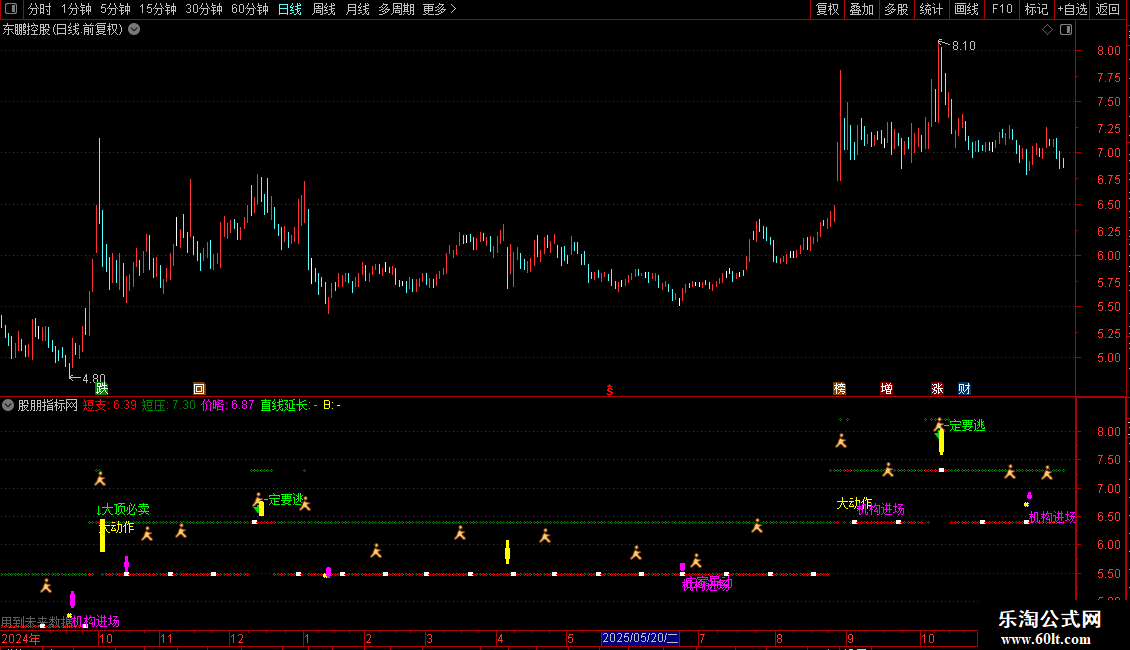Toggle the left side panel icon
Viewport: 1130px width, 650px height.
tap(11, 9)
